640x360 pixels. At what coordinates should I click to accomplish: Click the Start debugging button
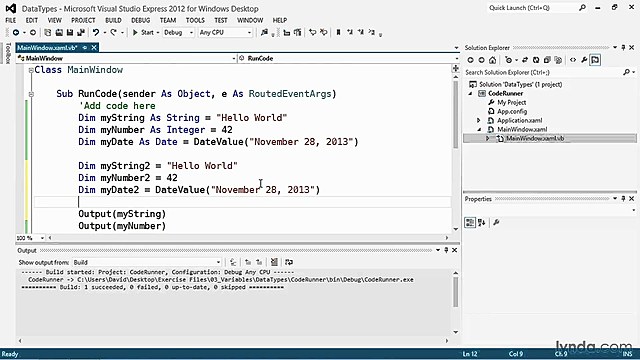pyautogui.click(x=143, y=32)
